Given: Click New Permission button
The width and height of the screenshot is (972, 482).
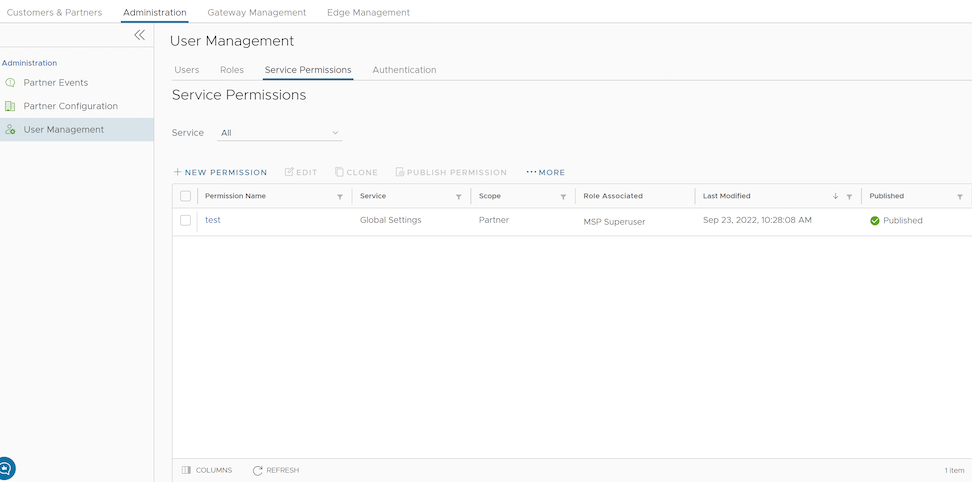Looking at the screenshot, I should (x=220, y=173).
